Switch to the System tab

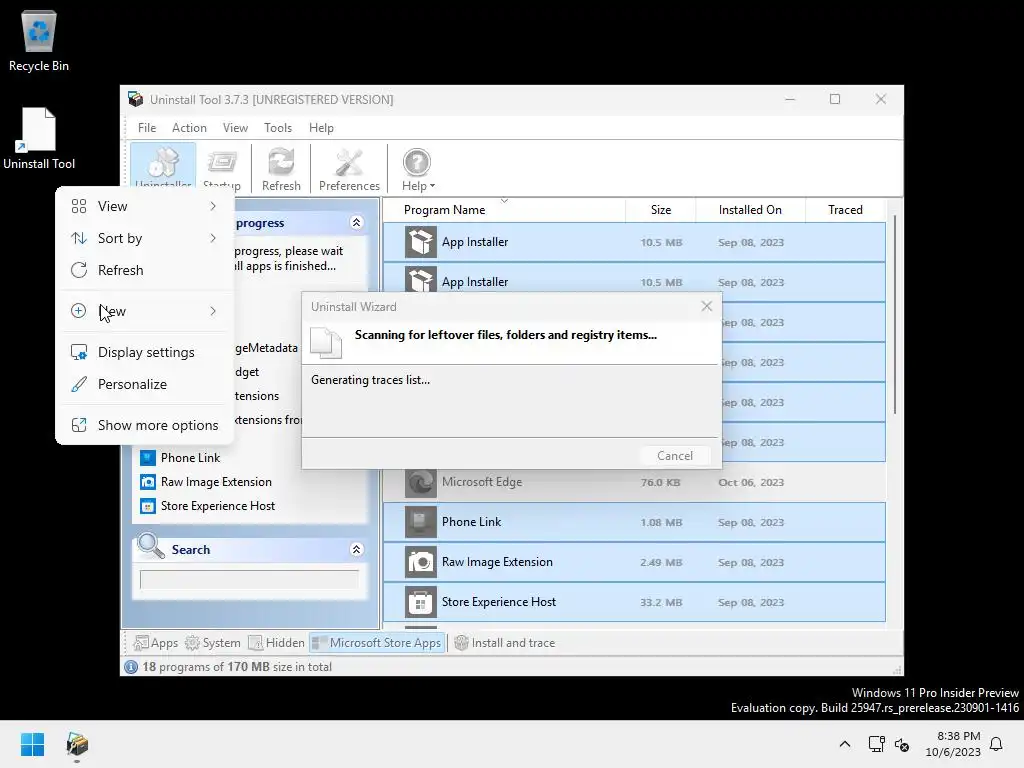tap(213, 643)
